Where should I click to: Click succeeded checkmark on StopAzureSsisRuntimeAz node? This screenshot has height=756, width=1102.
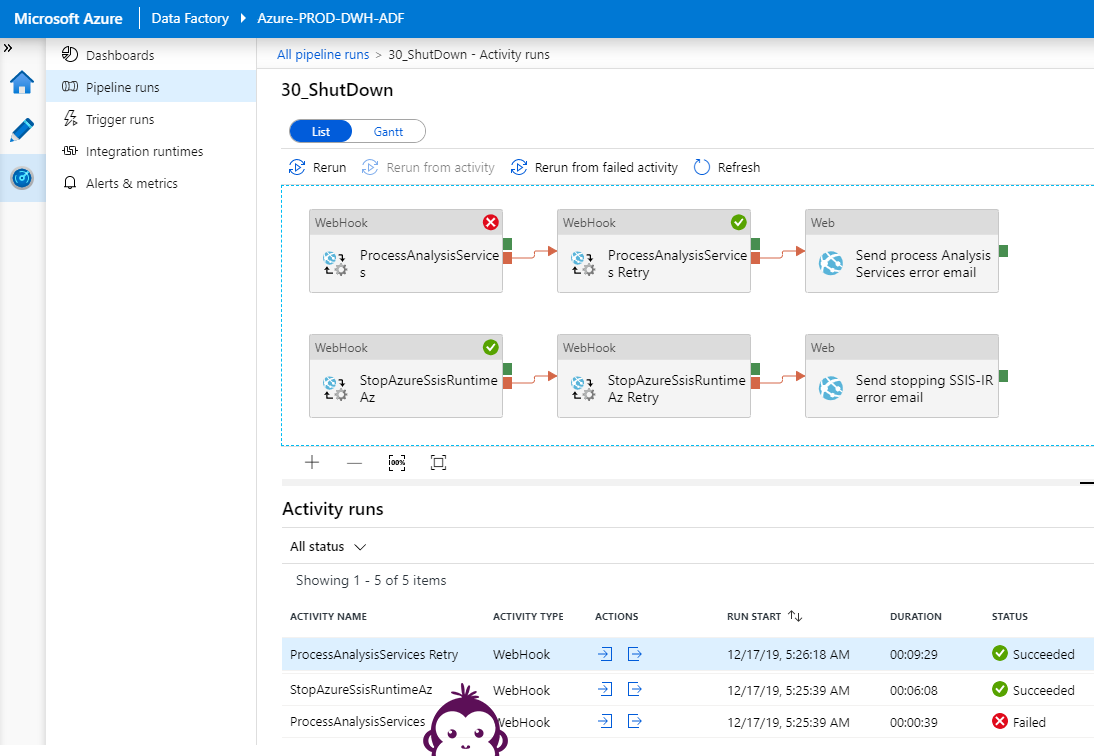[x=491, y=348]
